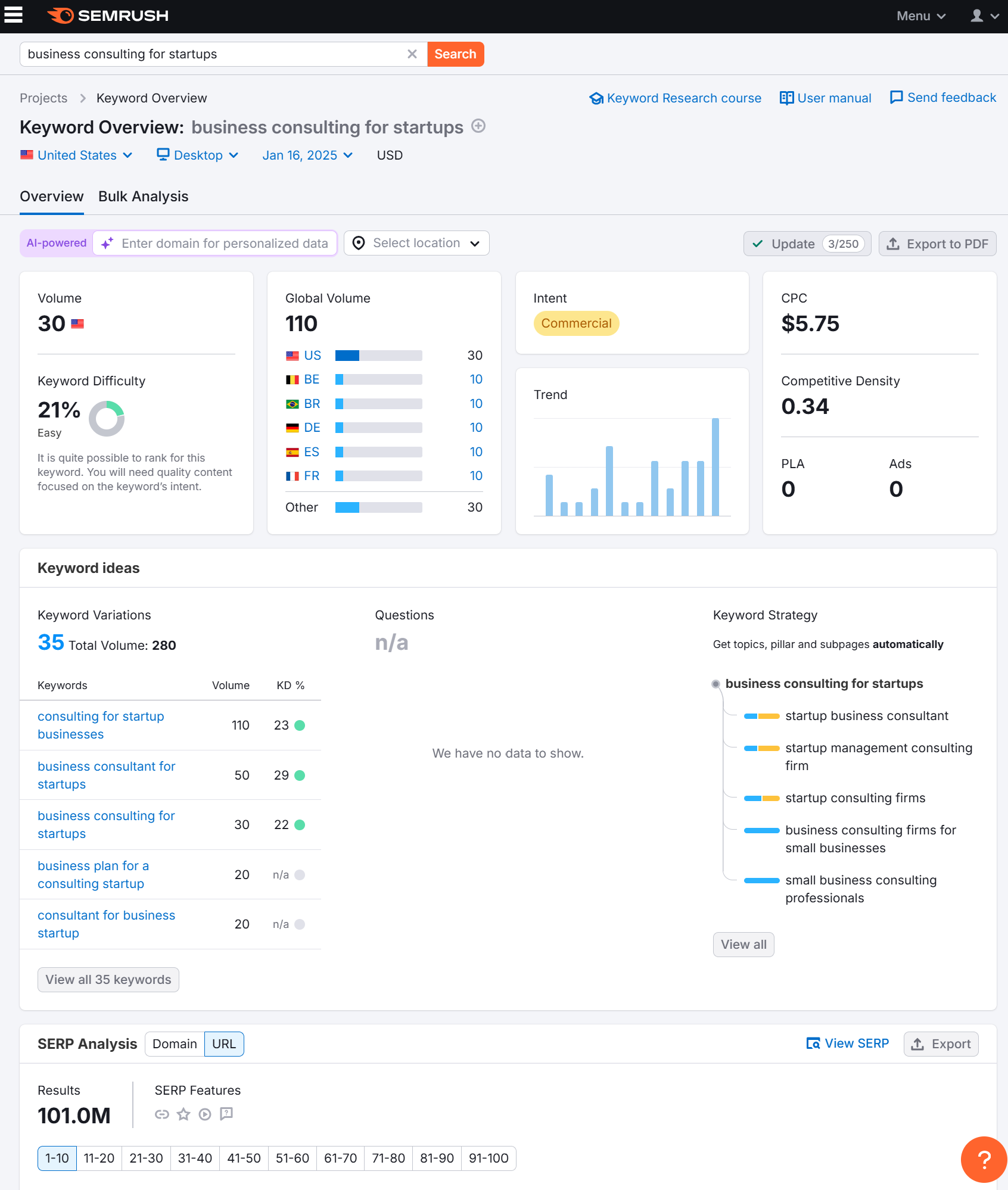Select the FAQ SERP feature icon

pos(226,1114)
